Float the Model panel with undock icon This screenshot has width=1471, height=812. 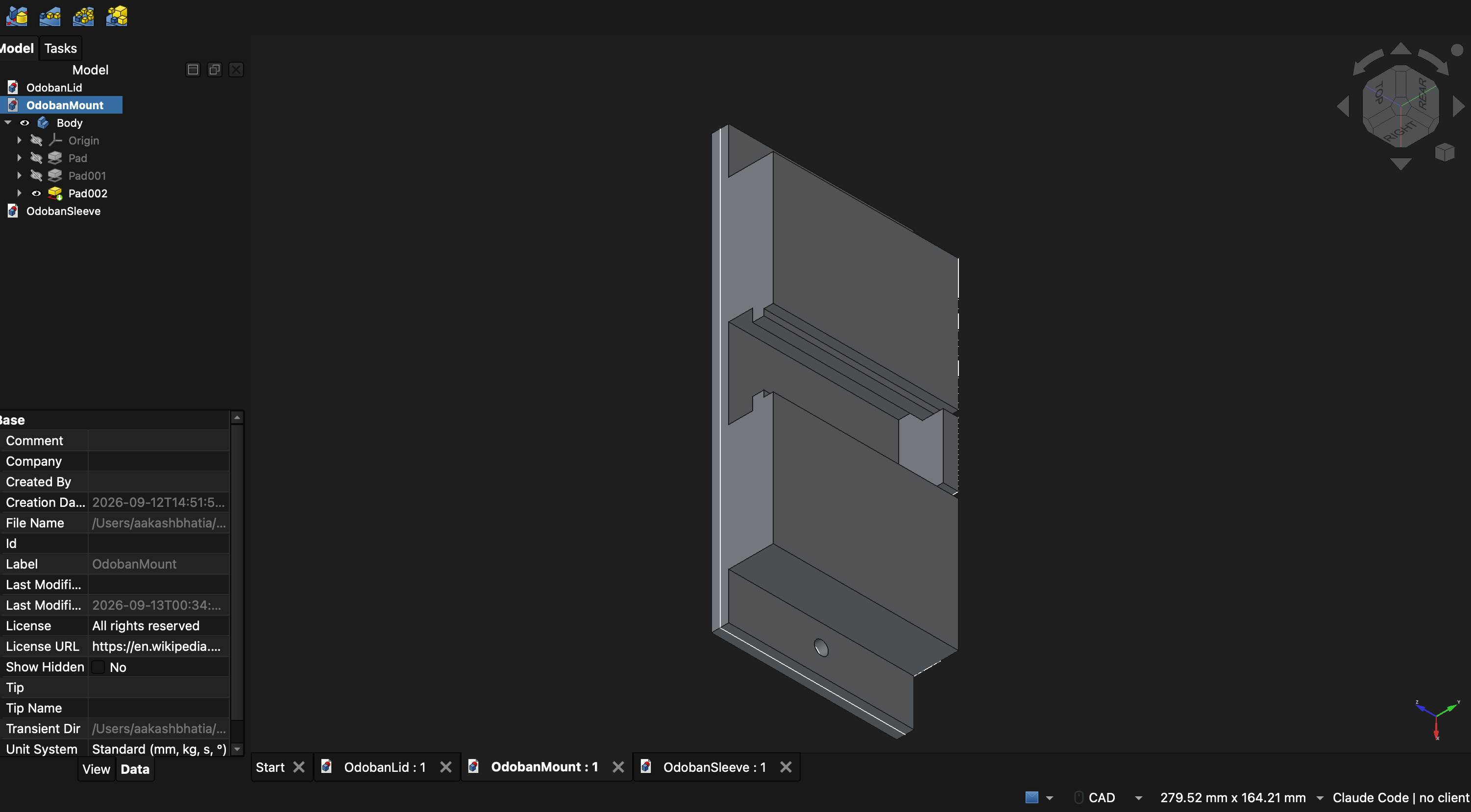(x=215, y=70)
